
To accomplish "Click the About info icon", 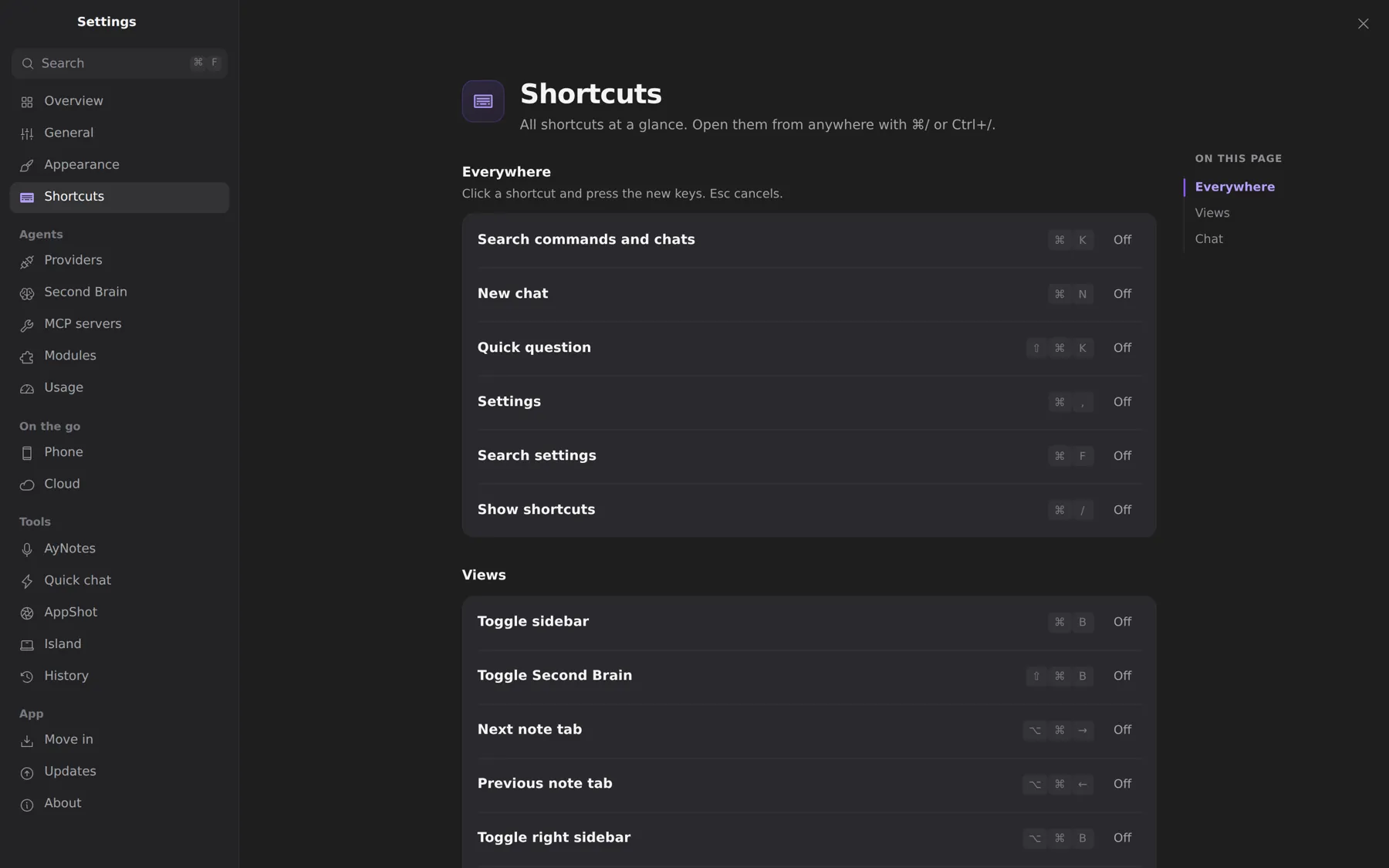I will 27,804.
